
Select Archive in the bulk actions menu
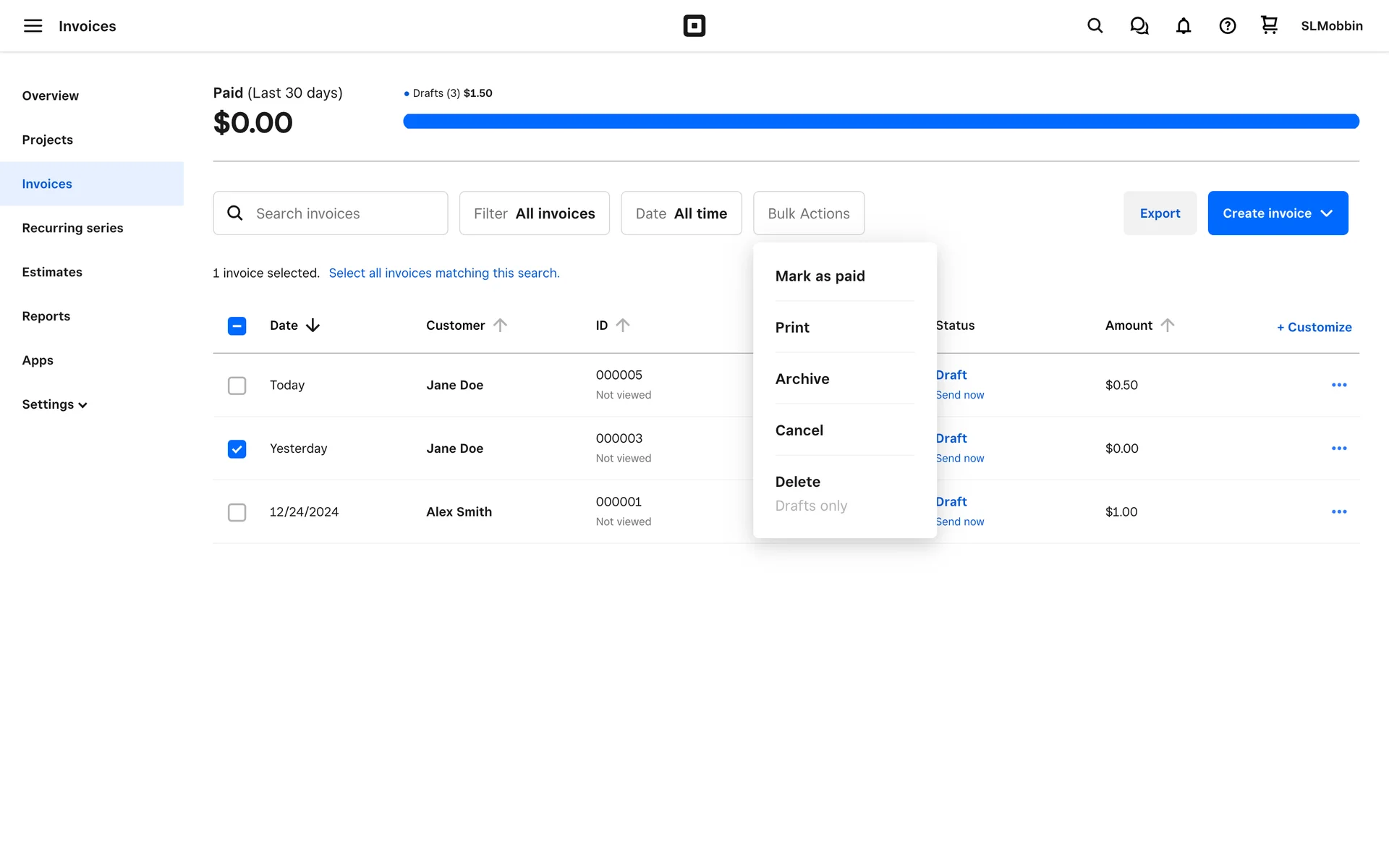(x=802, y=379)
